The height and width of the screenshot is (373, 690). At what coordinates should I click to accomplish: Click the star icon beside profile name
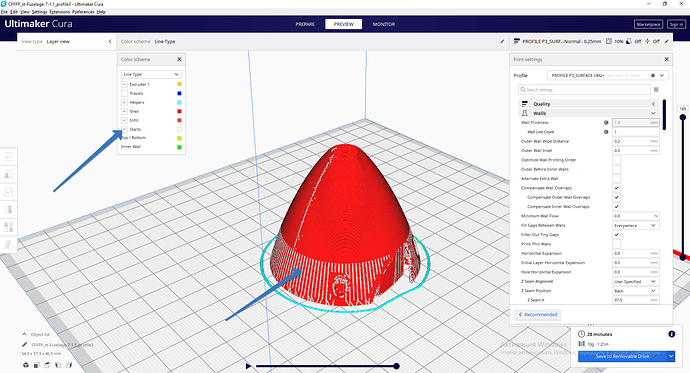653,76
